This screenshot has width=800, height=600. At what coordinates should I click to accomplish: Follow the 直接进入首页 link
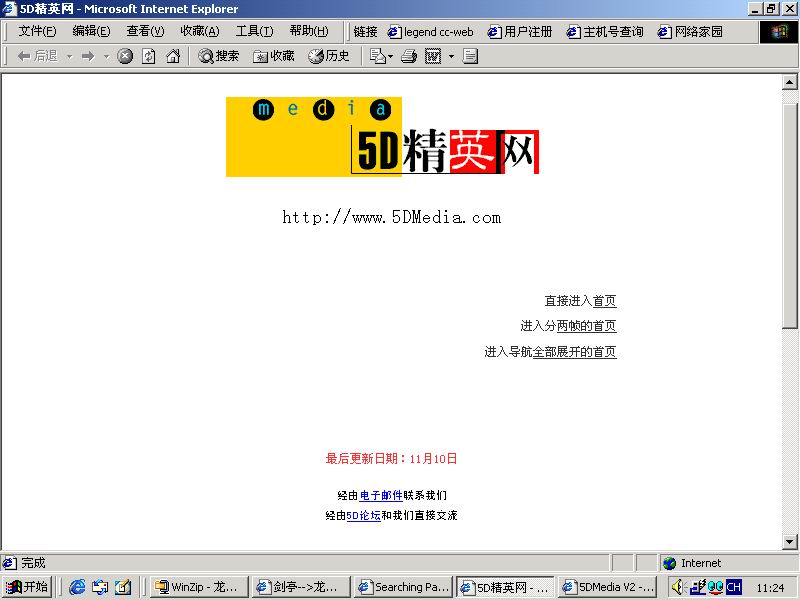[604, 301]
